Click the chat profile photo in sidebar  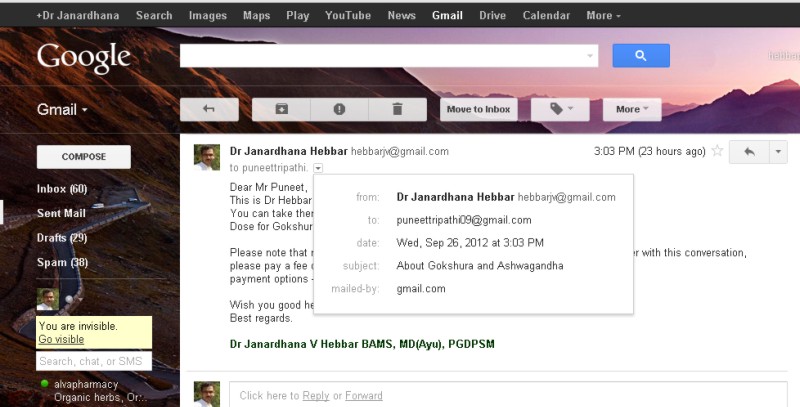point(47,299)
